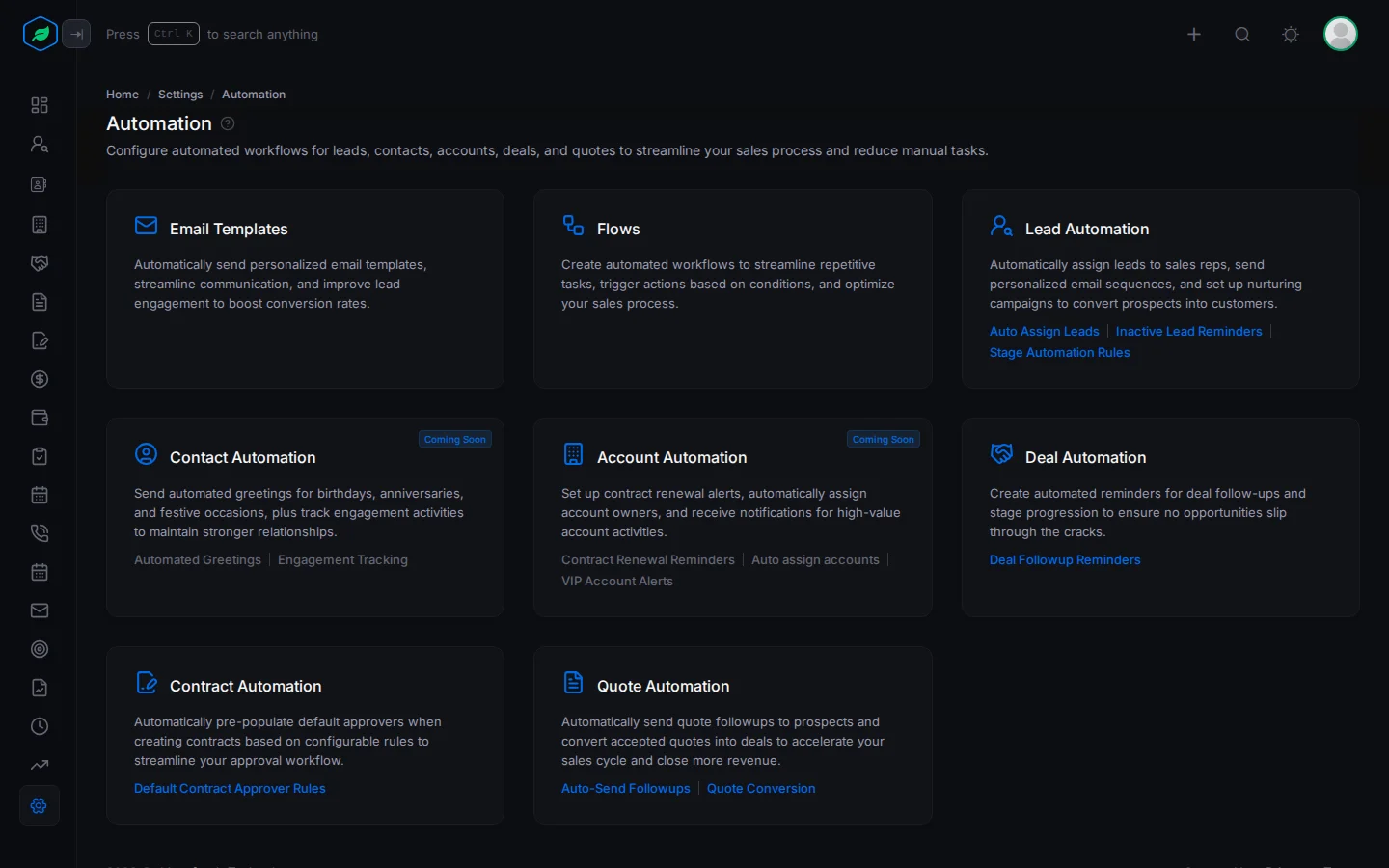Open the sidebar plain document icon

40,302
